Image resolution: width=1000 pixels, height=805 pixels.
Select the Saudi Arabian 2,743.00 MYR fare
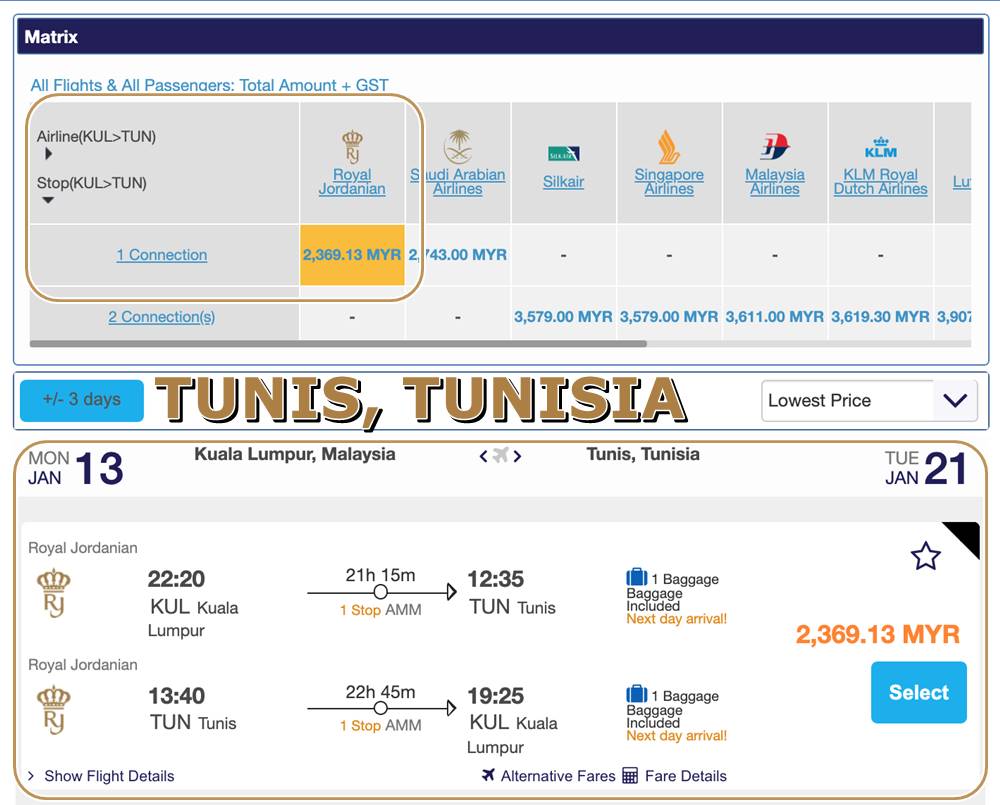tap(458, 255)
